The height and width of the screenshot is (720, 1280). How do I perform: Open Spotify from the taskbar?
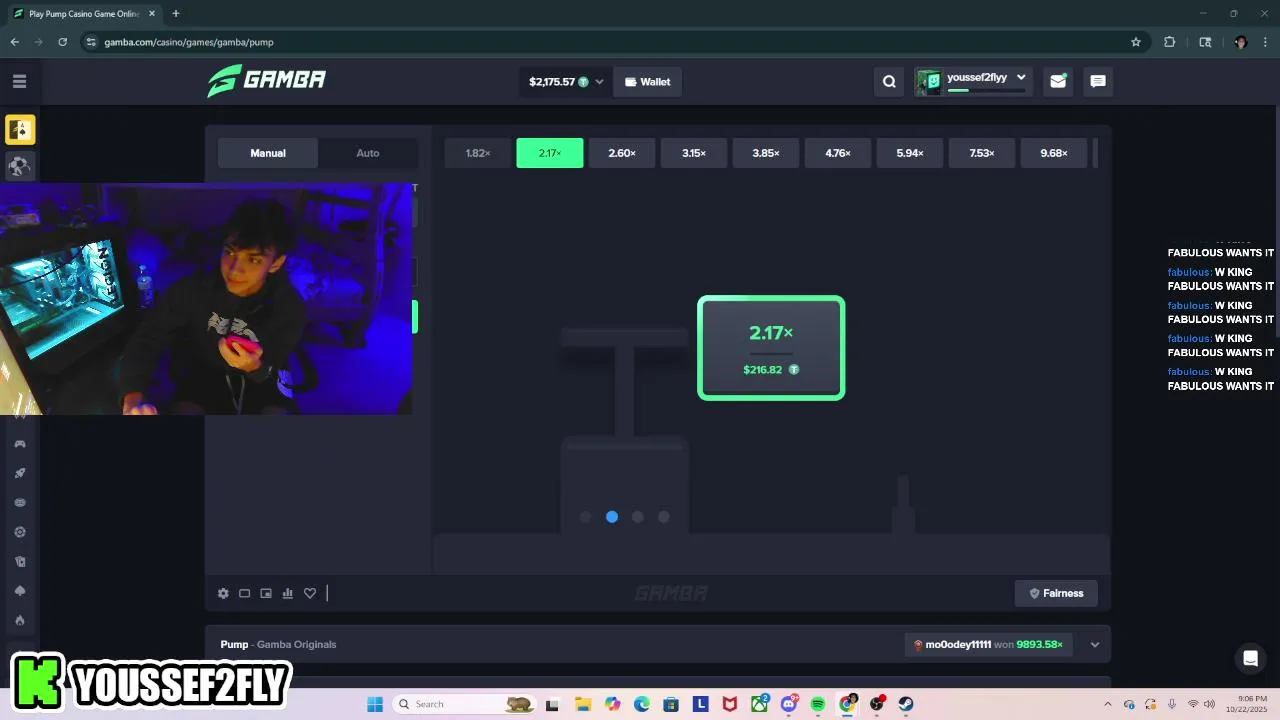coord(818,704)
